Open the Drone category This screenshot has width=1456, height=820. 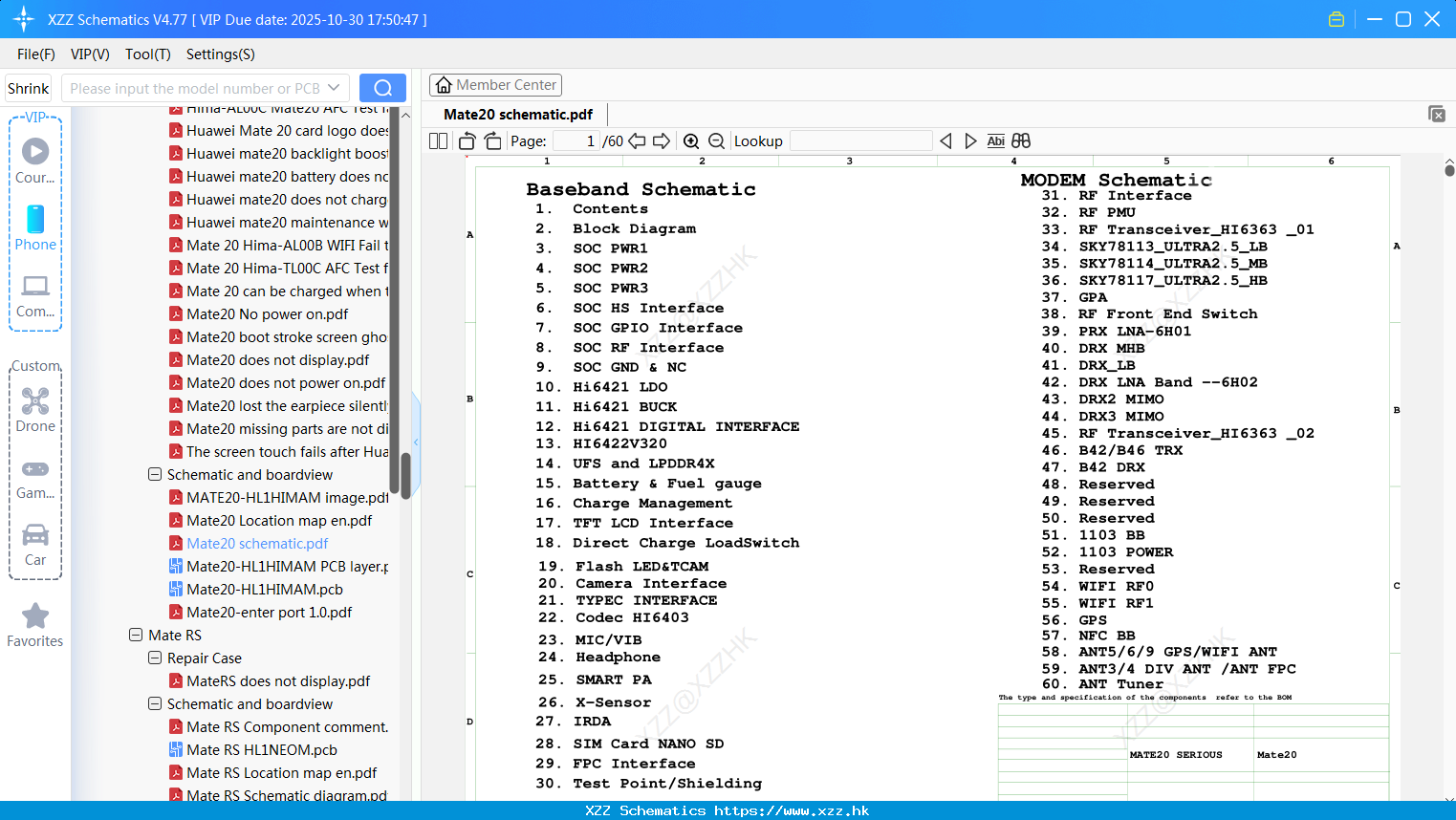tap(35, 409)
